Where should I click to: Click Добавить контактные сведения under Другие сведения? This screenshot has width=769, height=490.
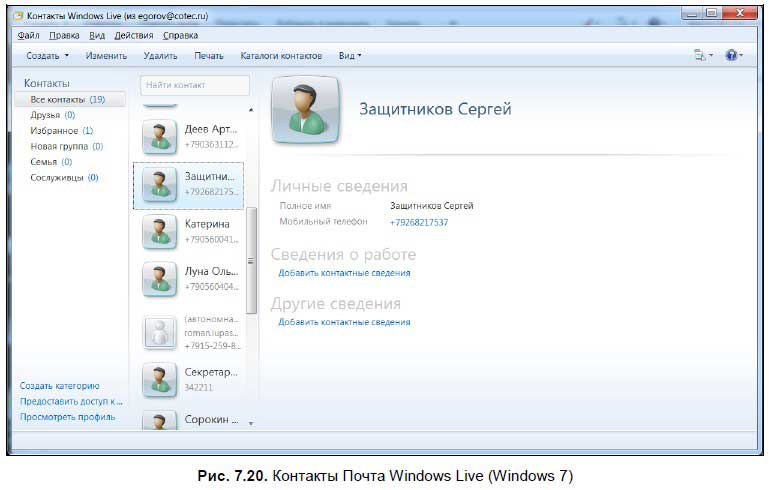coord(344,322)
